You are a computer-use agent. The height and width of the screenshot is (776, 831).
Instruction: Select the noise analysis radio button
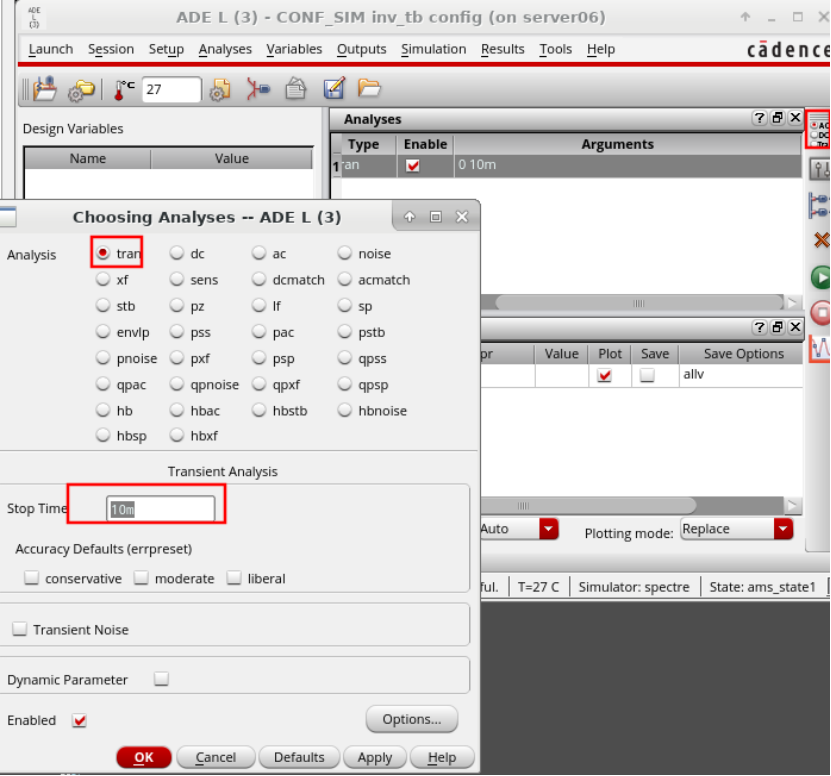pos(345,254)
